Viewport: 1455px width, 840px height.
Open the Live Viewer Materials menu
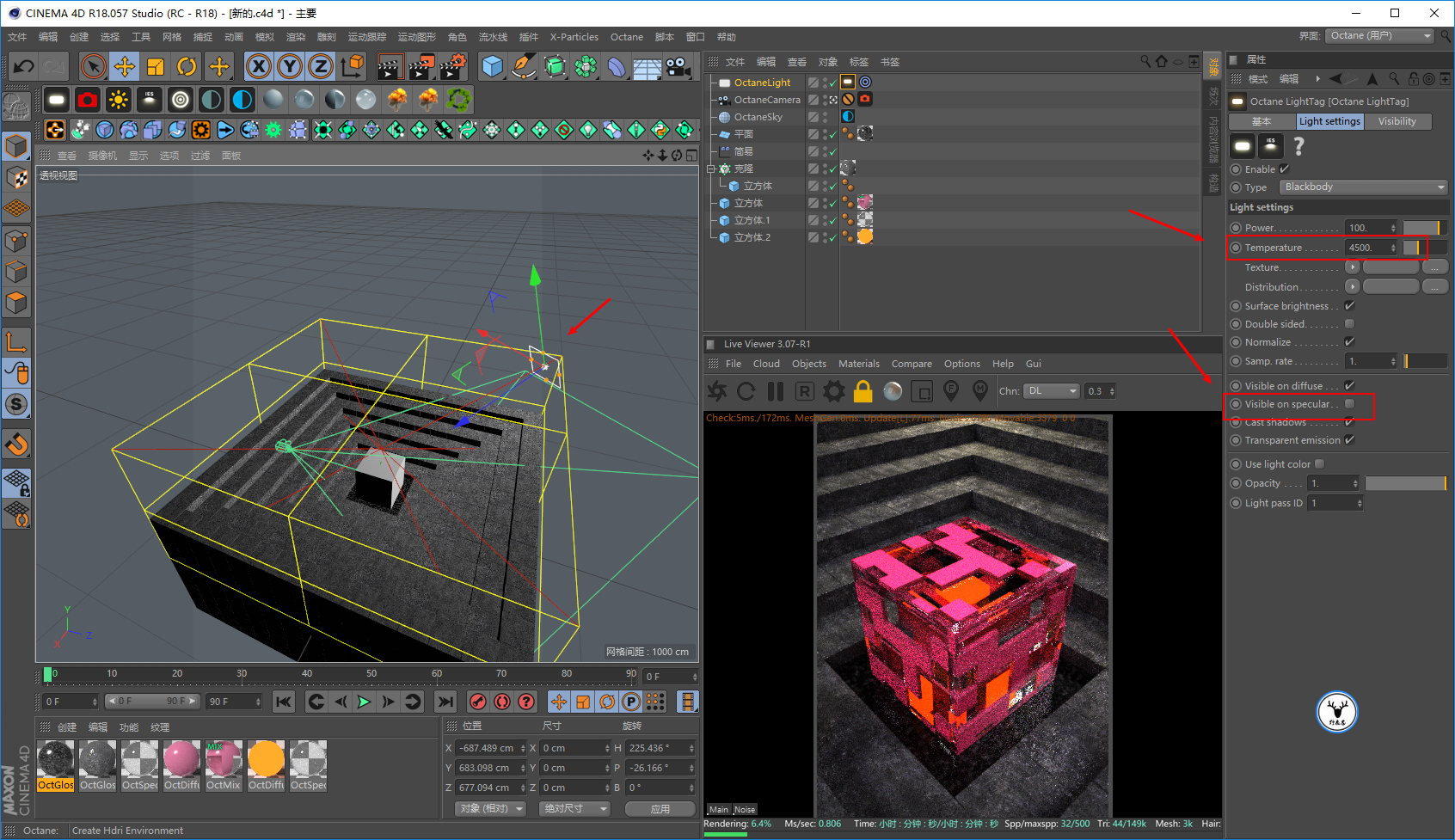point(859,364)
